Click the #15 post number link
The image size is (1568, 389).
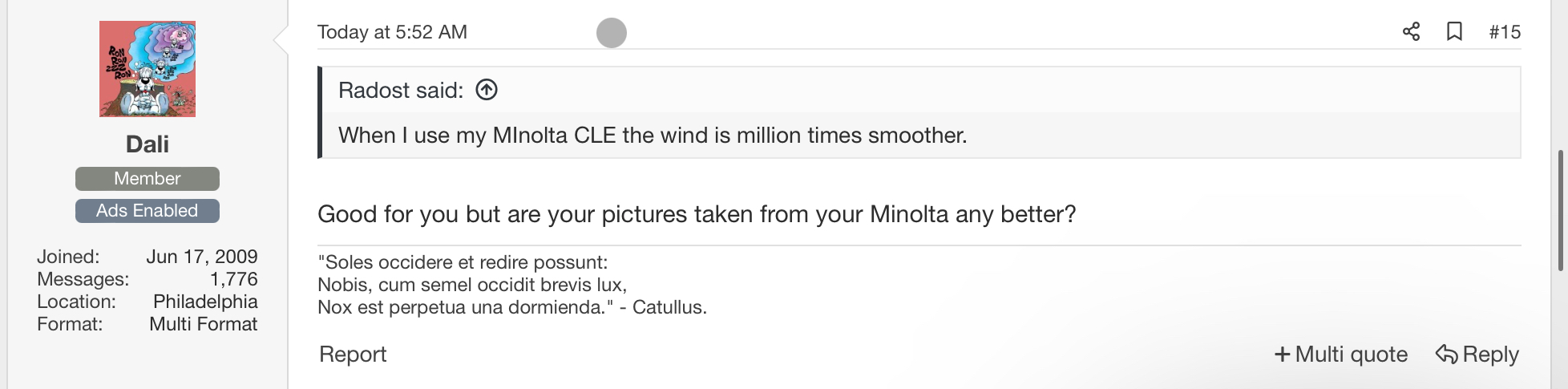pos(1505,32)
